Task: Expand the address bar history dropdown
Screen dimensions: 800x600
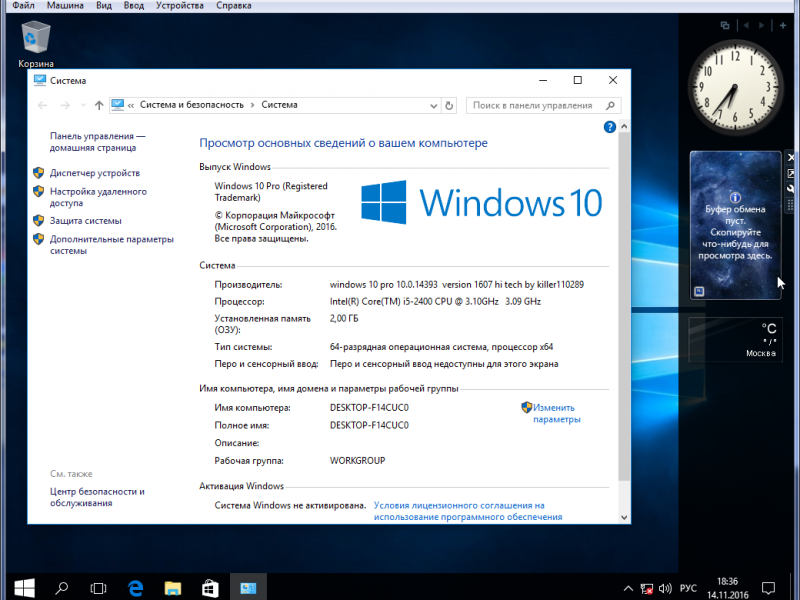Action: pyautogui.click(x=433, y=106)
